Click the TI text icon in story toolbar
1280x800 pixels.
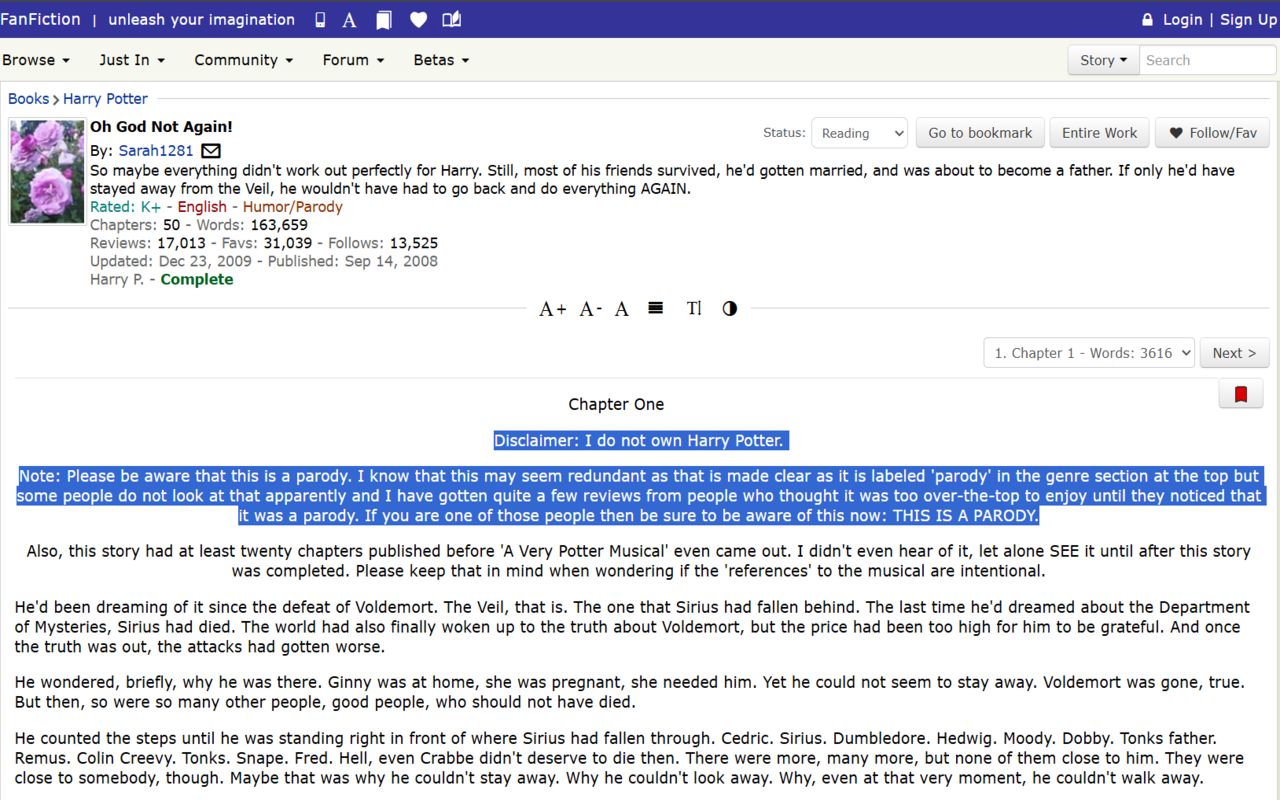694,308
